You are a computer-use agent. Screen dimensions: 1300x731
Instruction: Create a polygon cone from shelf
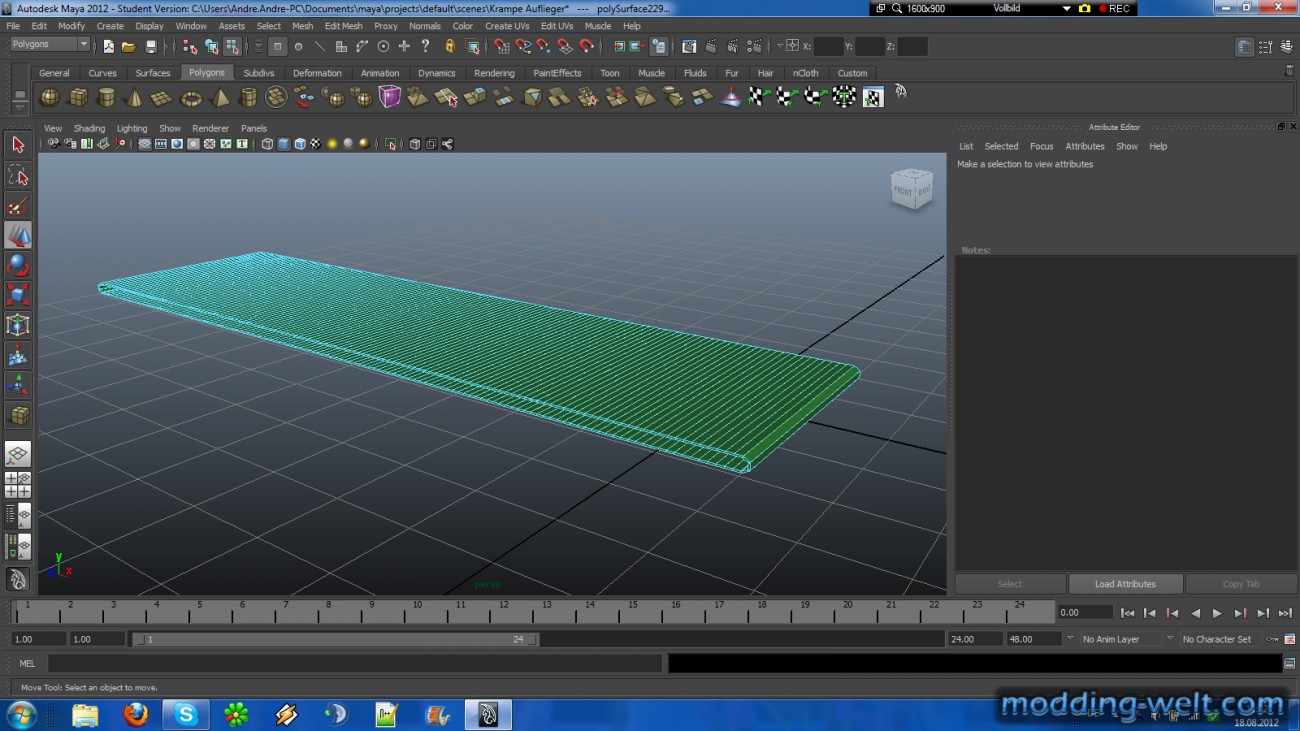click(x=134, y=97)
